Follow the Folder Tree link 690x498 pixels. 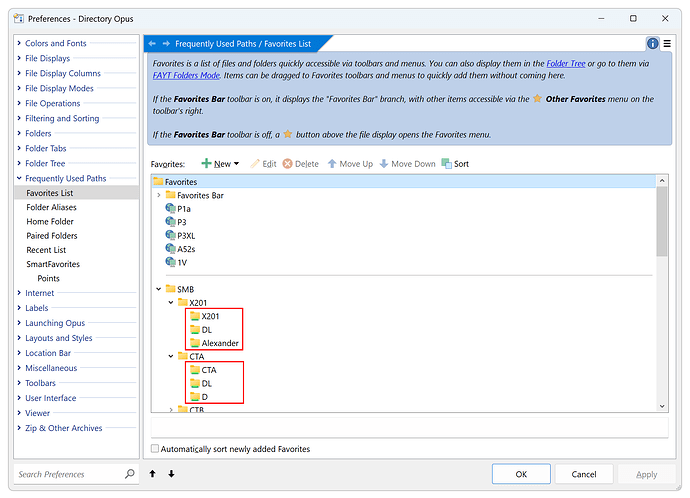click(565, 63)
